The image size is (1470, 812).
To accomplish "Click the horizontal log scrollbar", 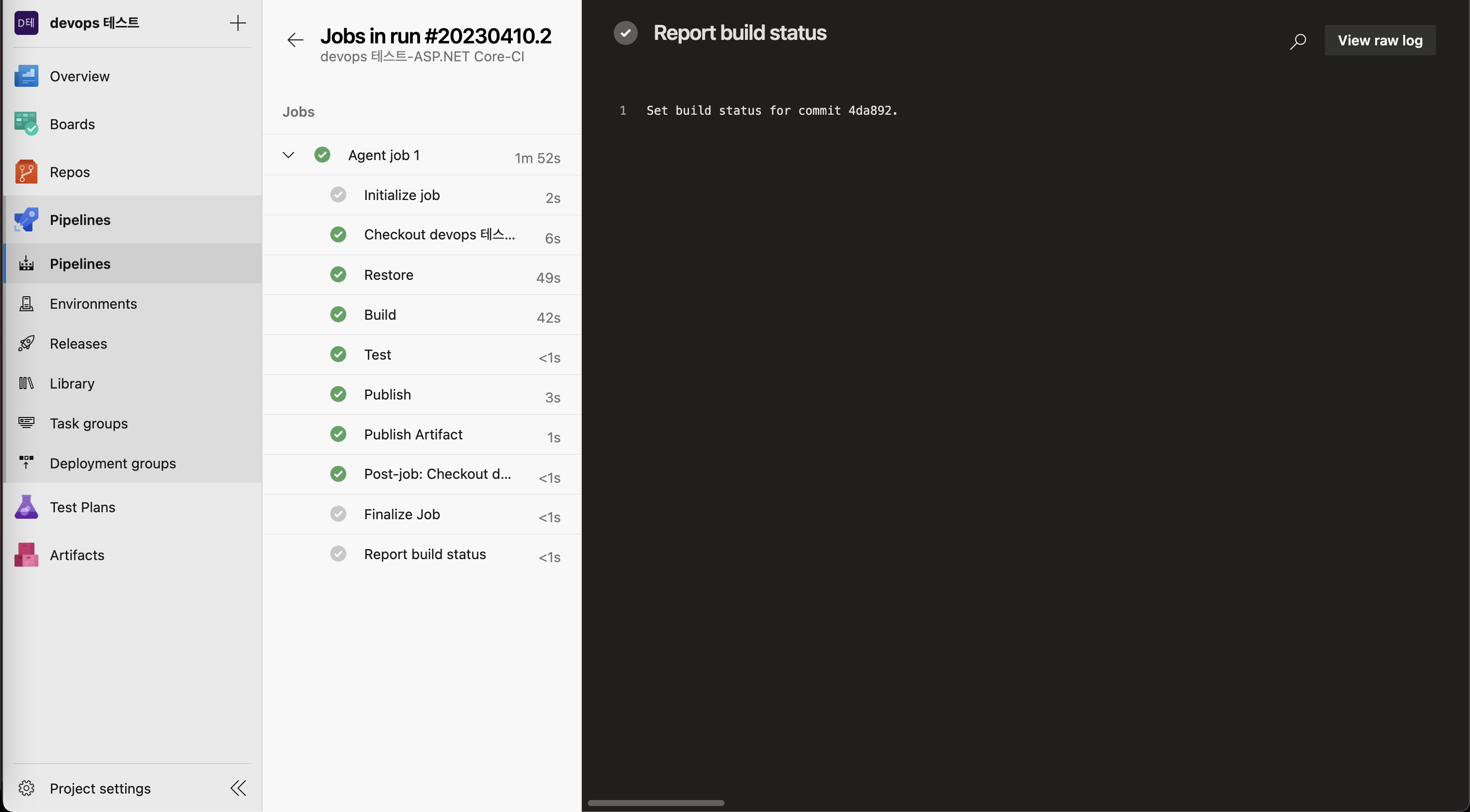I will pyautogui.click(x=656, y=803).
